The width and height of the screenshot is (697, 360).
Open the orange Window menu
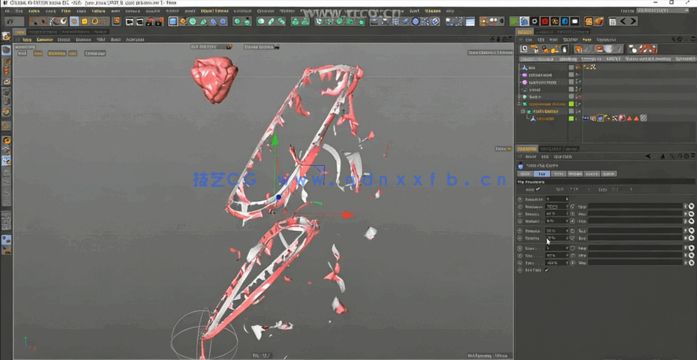pyautogui.click(x=433, y=11)
